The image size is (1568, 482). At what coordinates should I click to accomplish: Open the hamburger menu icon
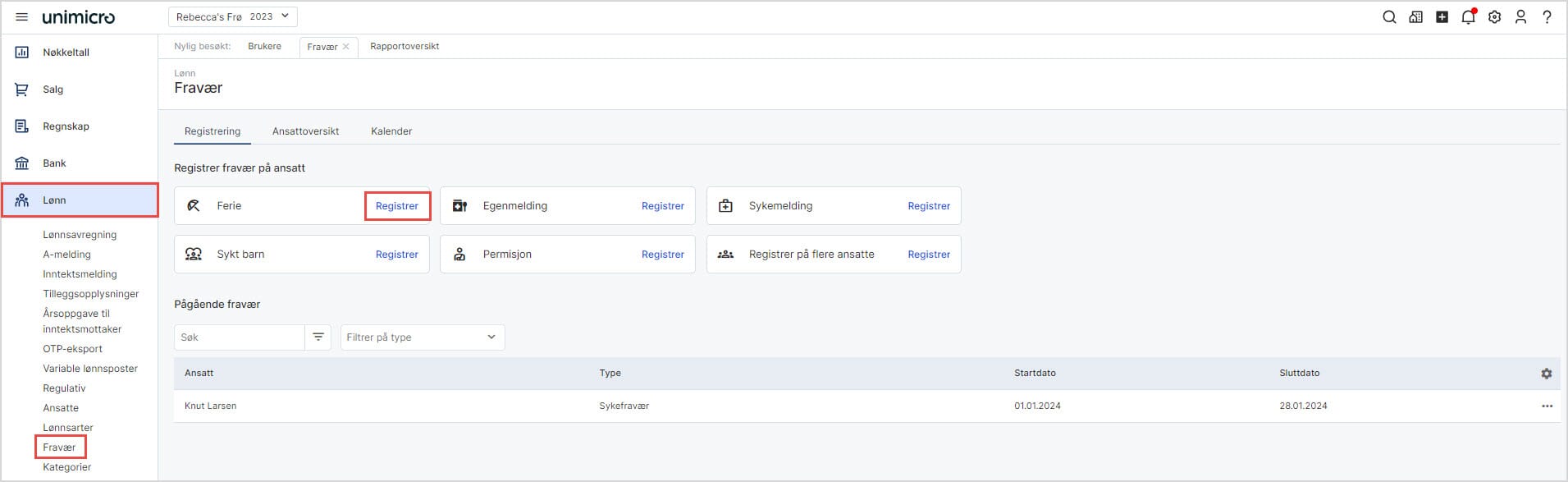click(22, 17)
